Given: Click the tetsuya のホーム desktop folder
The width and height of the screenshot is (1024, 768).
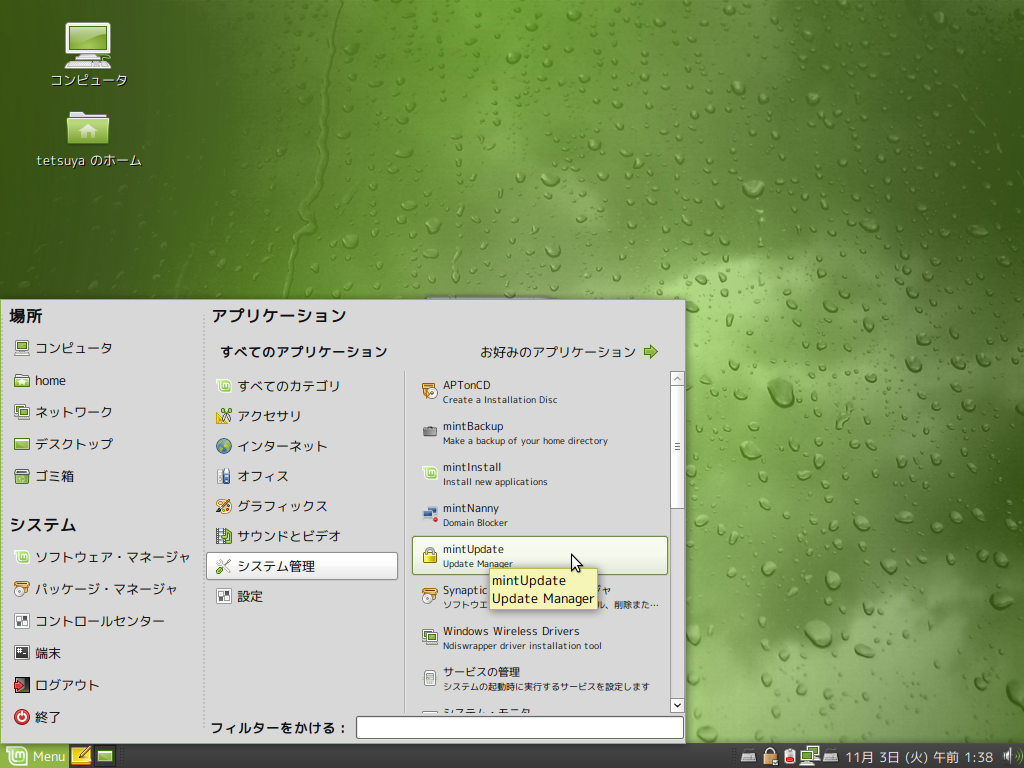Looking at the screenshot, I should 88,140.
